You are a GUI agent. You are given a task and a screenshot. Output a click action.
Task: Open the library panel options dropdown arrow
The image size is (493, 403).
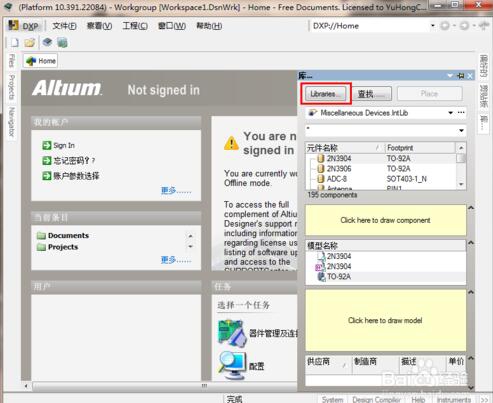(x=450, y=76)
